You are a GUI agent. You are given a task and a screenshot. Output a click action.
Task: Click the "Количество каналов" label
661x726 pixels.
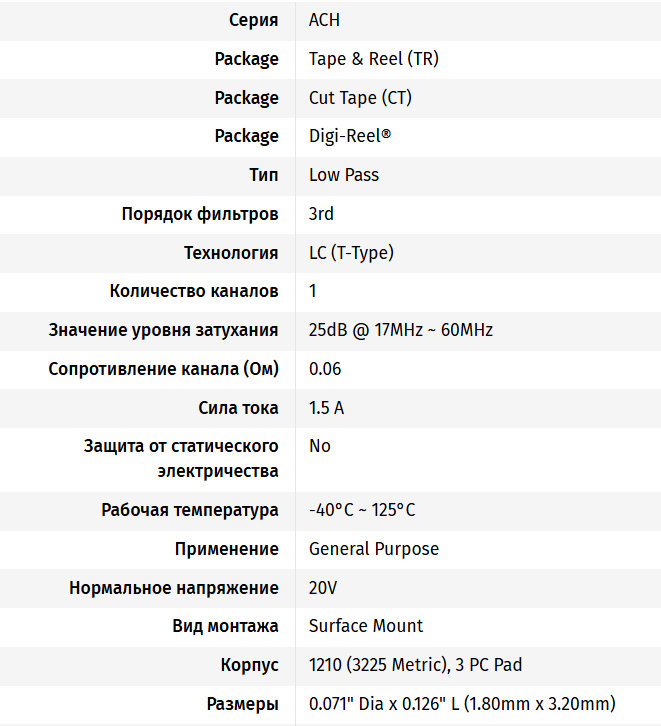click(x=194, y=291)
